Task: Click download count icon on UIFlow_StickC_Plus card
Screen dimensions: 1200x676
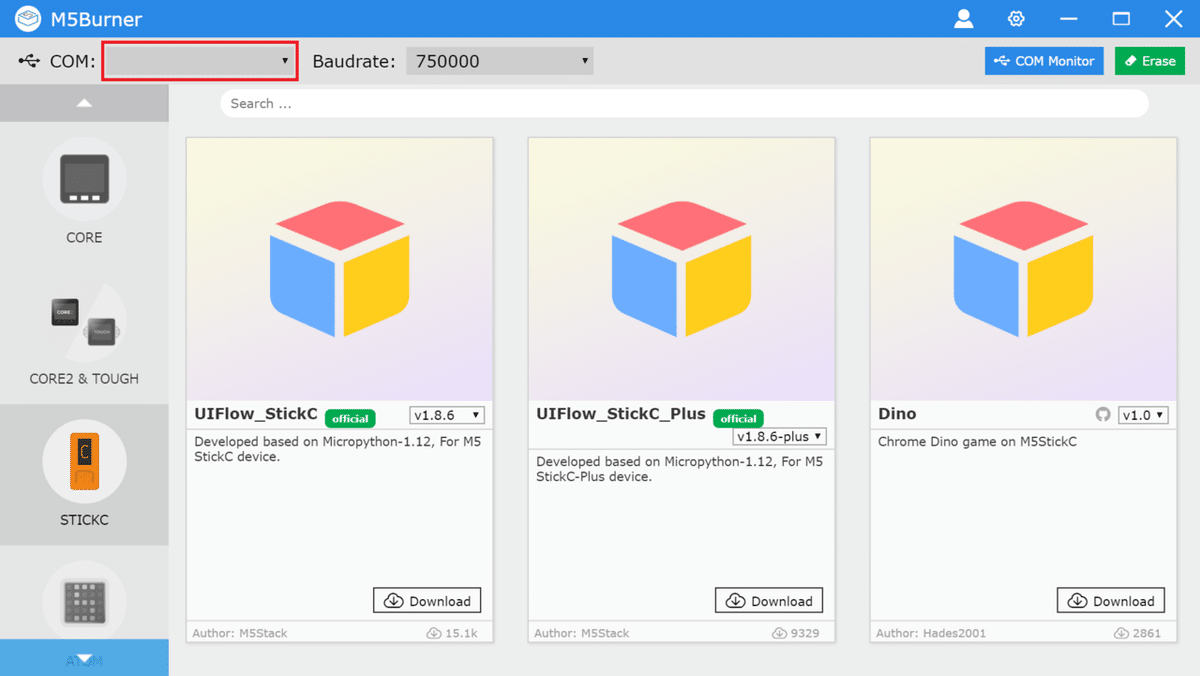Action: pos(779,633)
